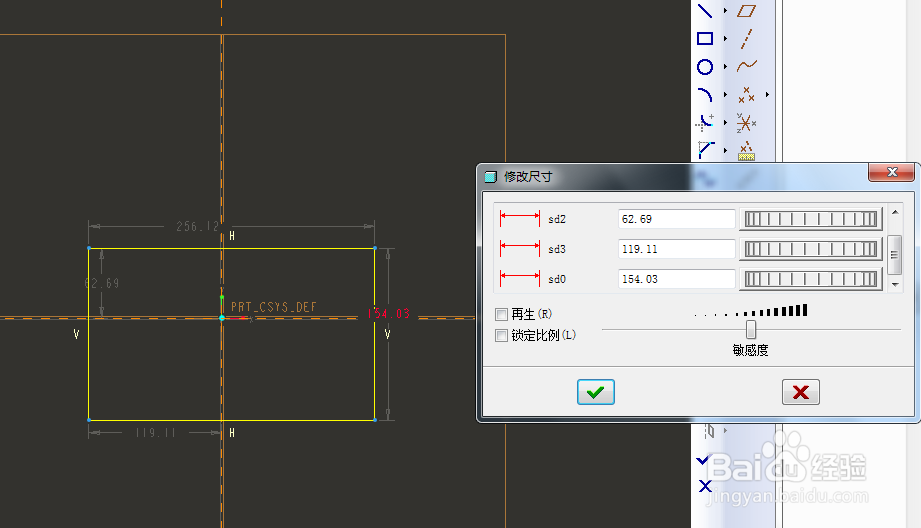Select the 62.69 dimension in sketch

pos(102,283)
